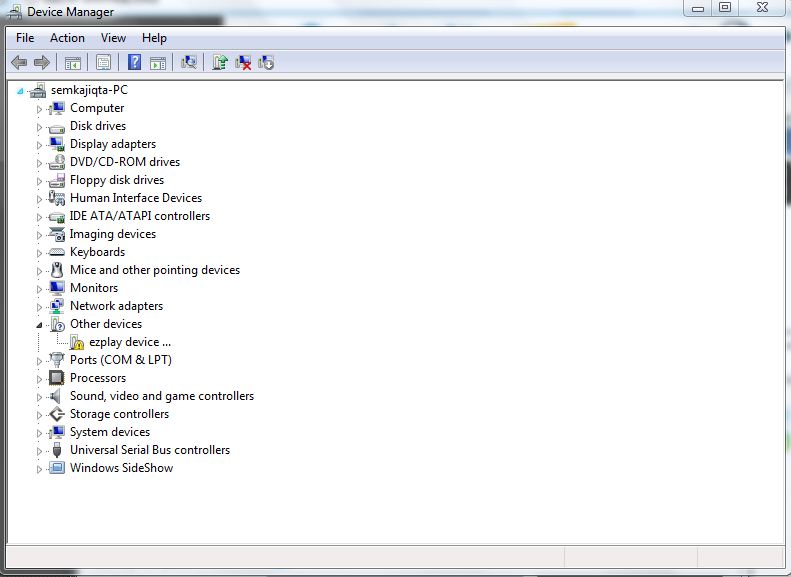Screen dimensions: 791x577
Task: Expand the Display adapters node
Action: [x=40, y=144]
